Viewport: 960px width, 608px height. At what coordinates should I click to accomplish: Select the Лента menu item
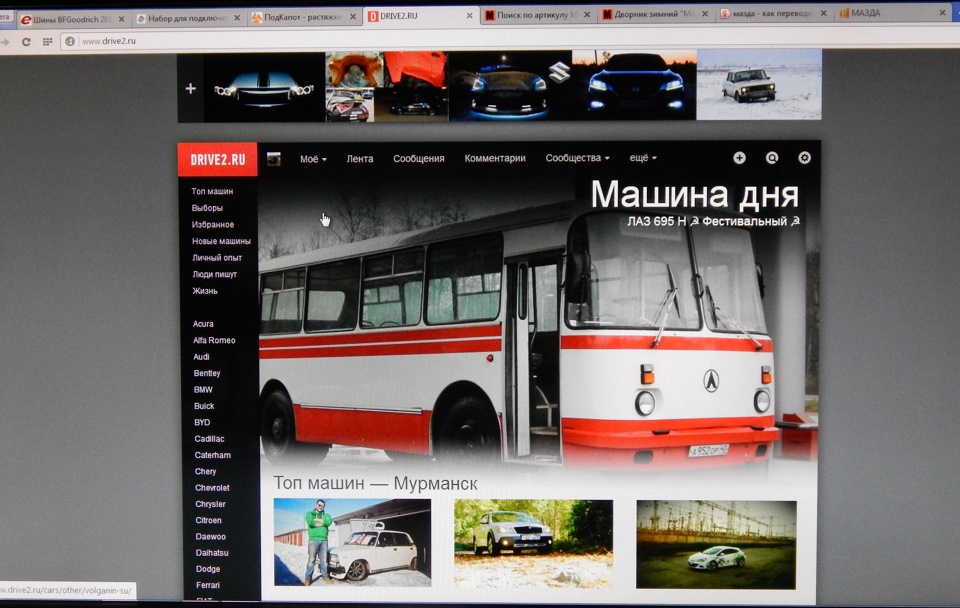tap(360, 158)
